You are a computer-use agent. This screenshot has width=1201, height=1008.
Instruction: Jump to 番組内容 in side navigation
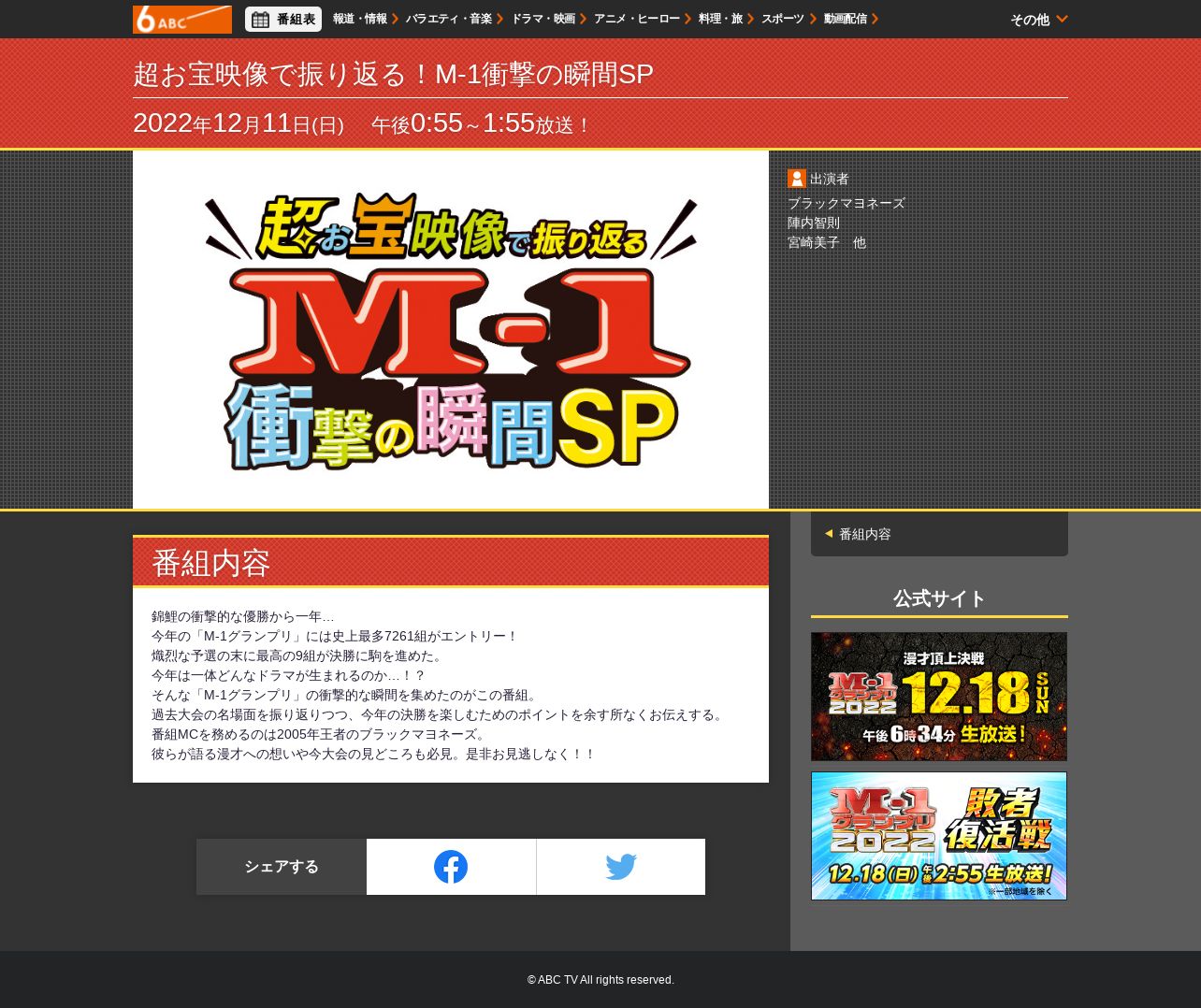coord(939,534)
